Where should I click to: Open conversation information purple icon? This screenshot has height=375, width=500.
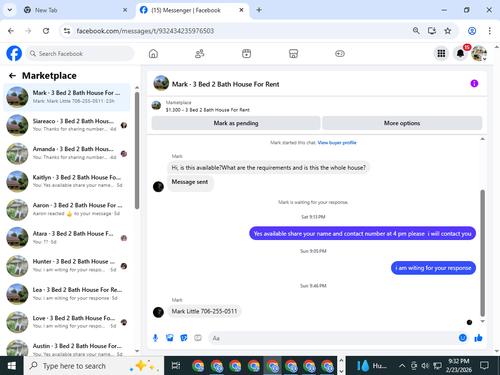pyautogui.click(x=474, y=83)
